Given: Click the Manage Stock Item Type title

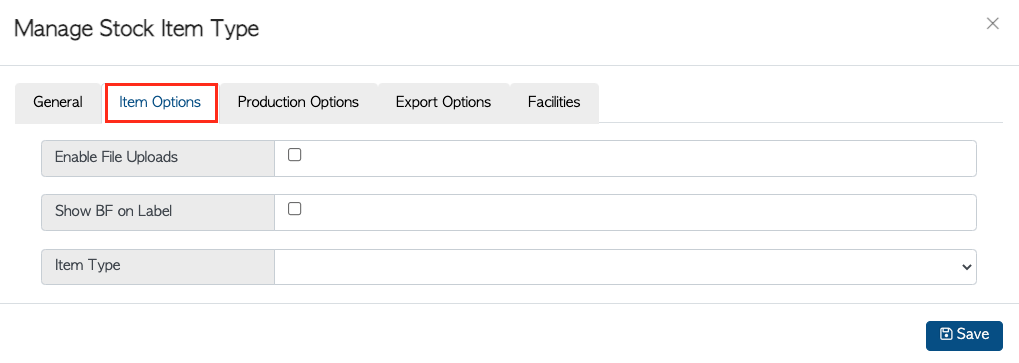Looking at the screenshot, I should pos(136,29).
